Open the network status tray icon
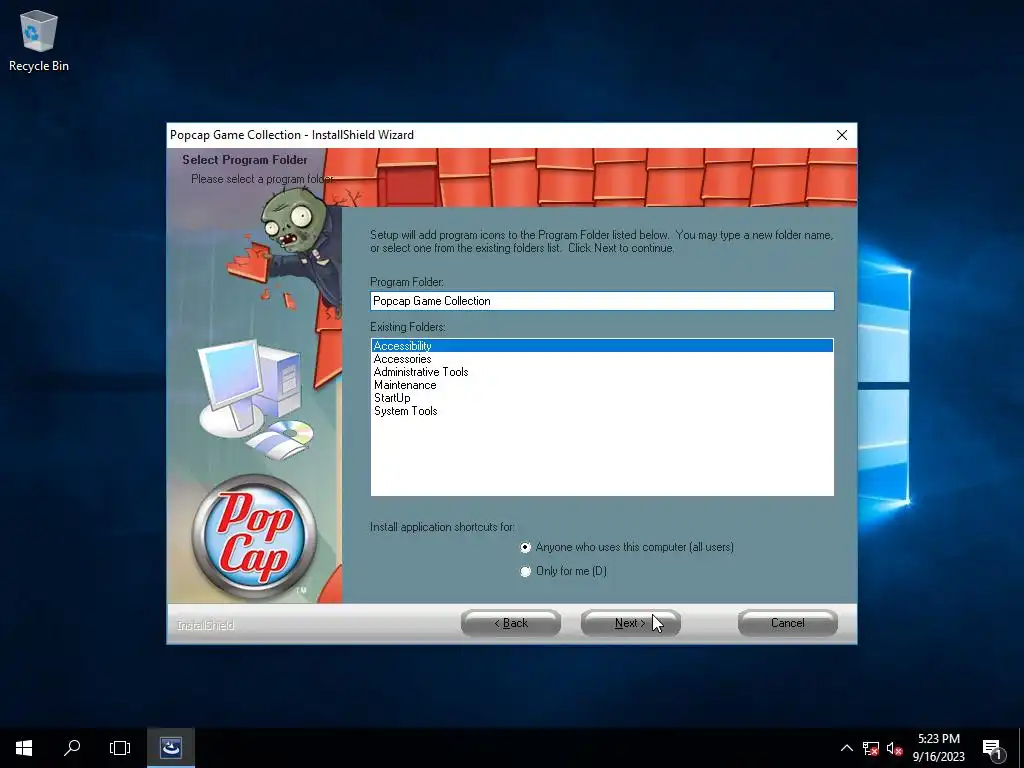The image size is (1024, 768). click(x=871, y=748)
